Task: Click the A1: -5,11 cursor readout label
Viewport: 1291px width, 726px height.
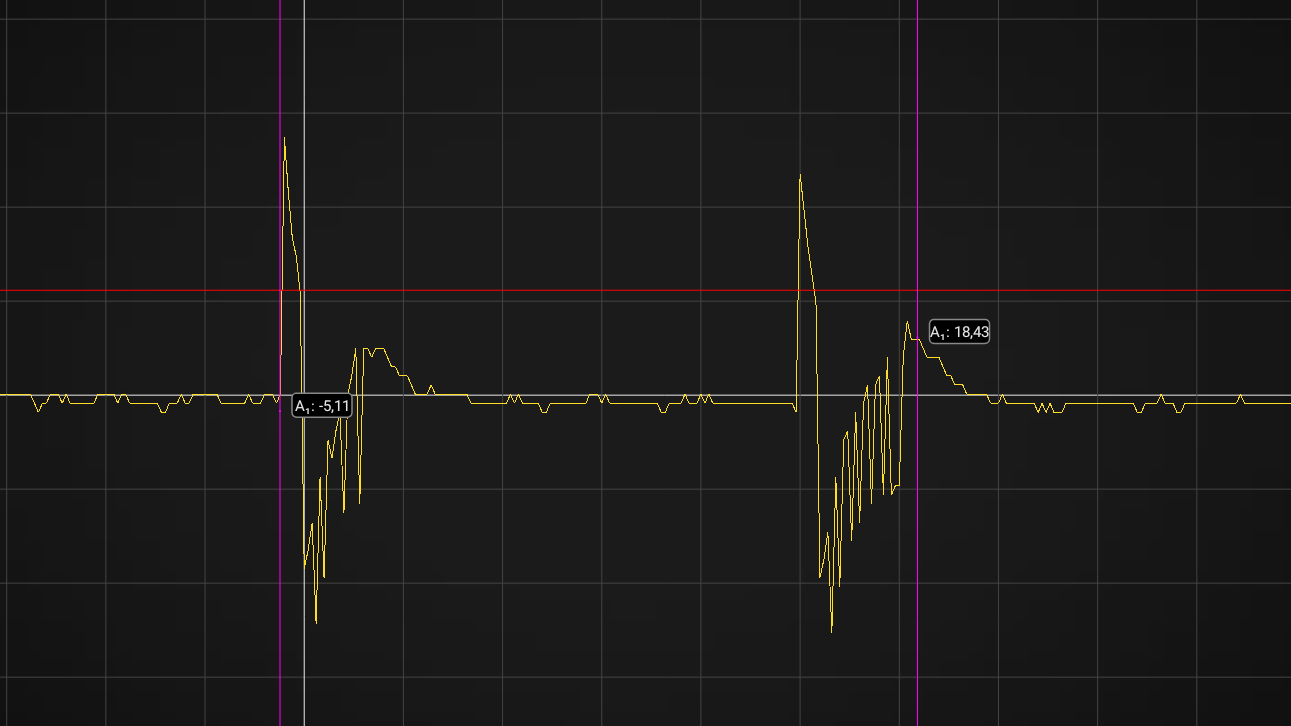Action: click(321, 406)
